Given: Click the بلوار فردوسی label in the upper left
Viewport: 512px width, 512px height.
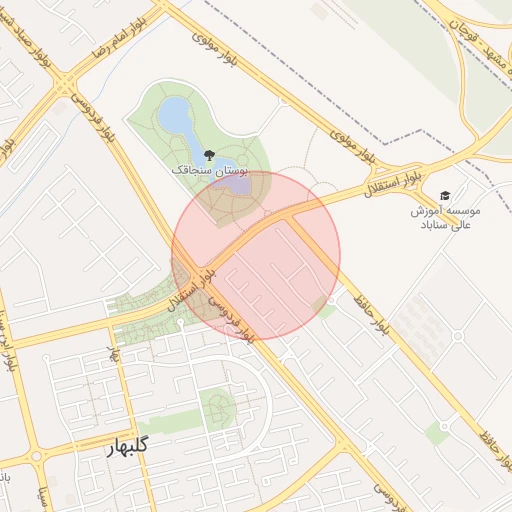Looking at the screenshot, I should 93,118.
